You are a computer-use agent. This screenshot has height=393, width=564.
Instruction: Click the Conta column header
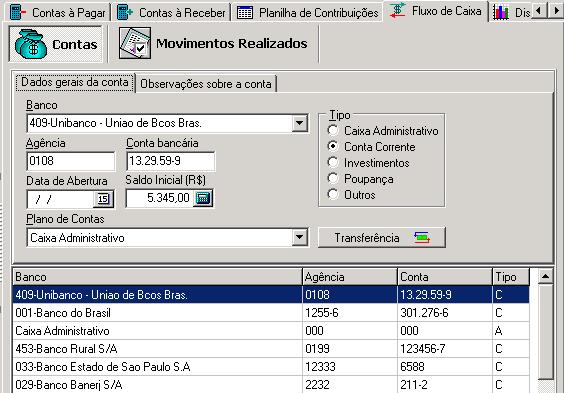(445, 277)
